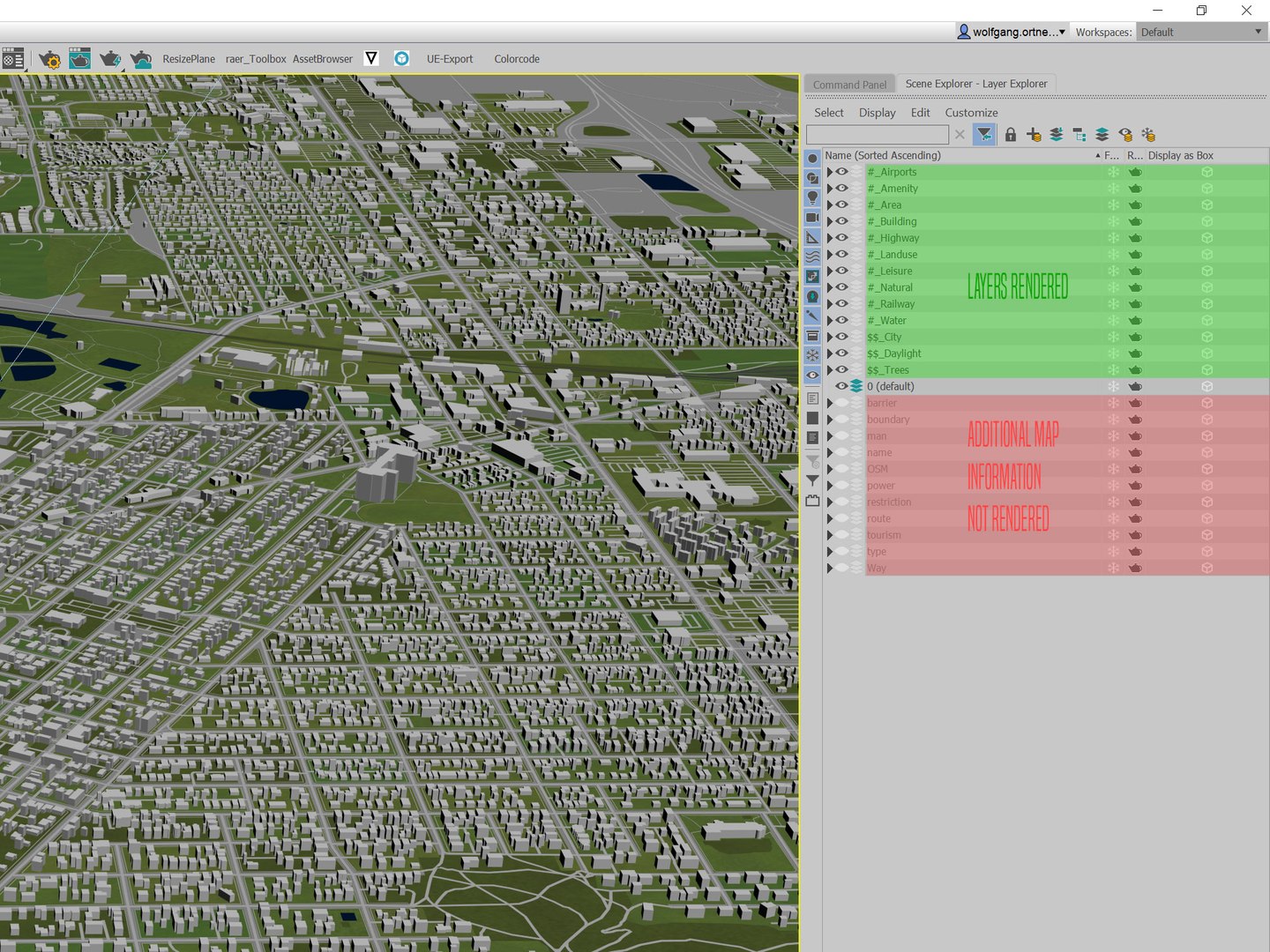Expand the #_Amenity layer

[830, 189]
